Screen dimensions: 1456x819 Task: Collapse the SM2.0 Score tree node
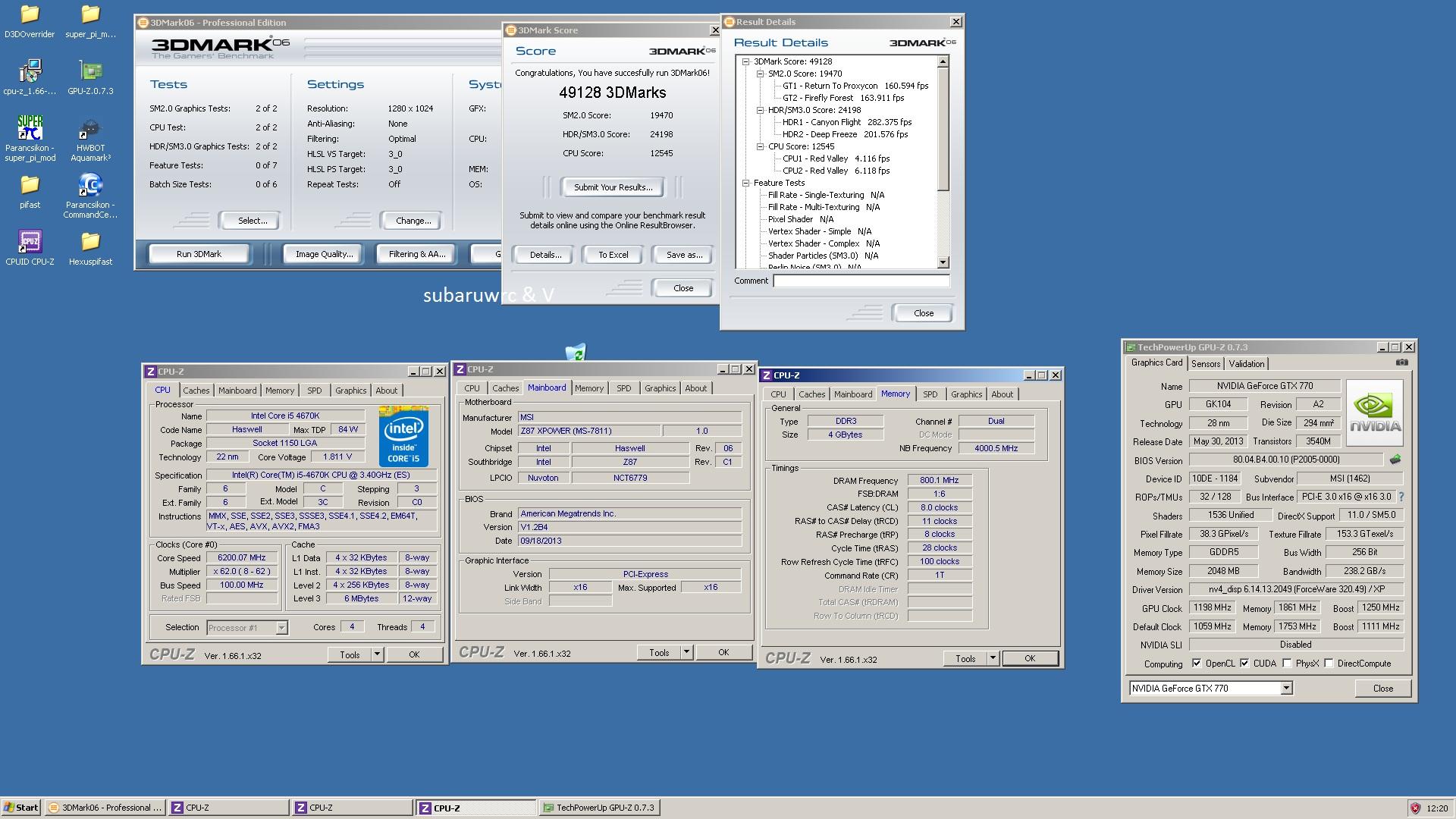pos(761,74)
